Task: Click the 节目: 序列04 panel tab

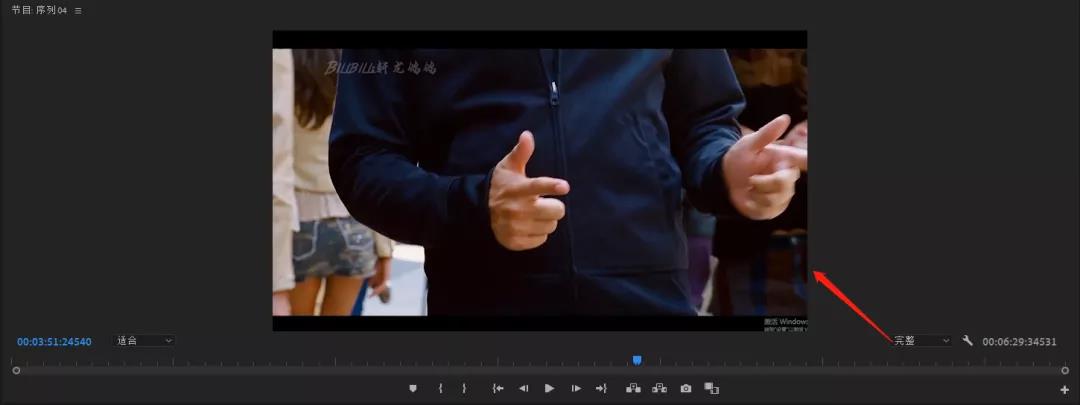Action: click(39, 10)
